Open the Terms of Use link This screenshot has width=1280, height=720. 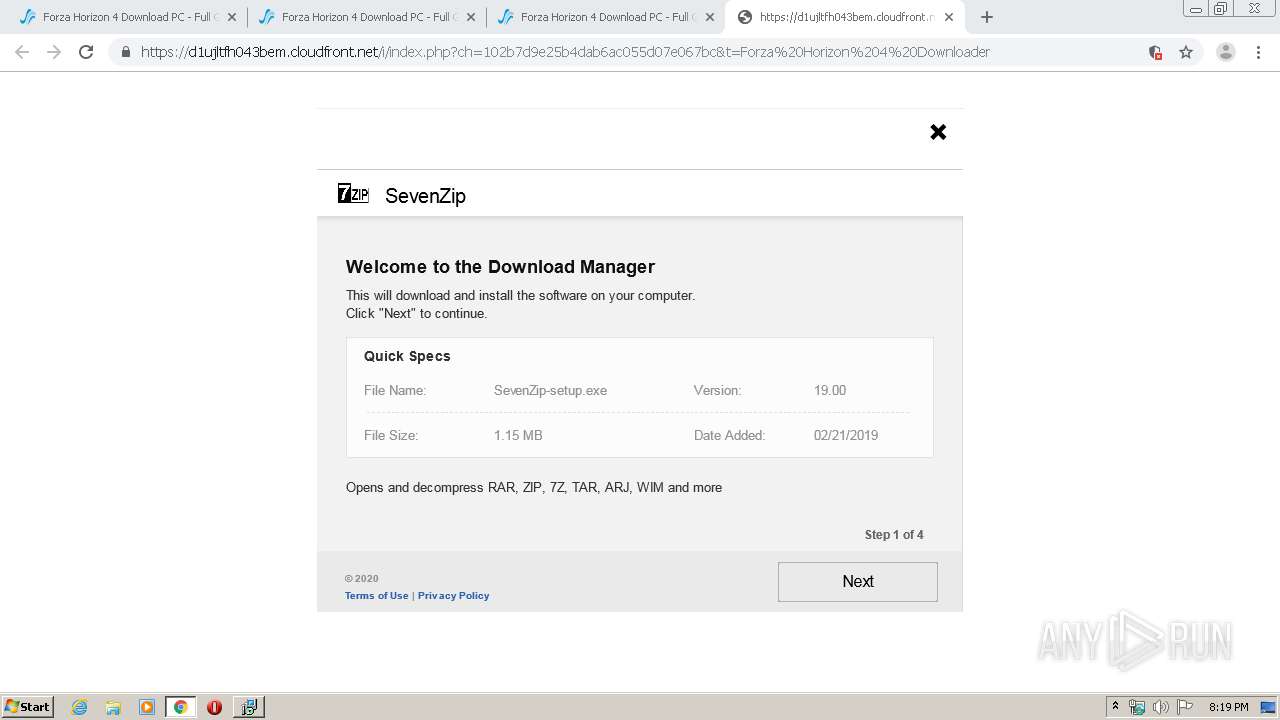377,596
